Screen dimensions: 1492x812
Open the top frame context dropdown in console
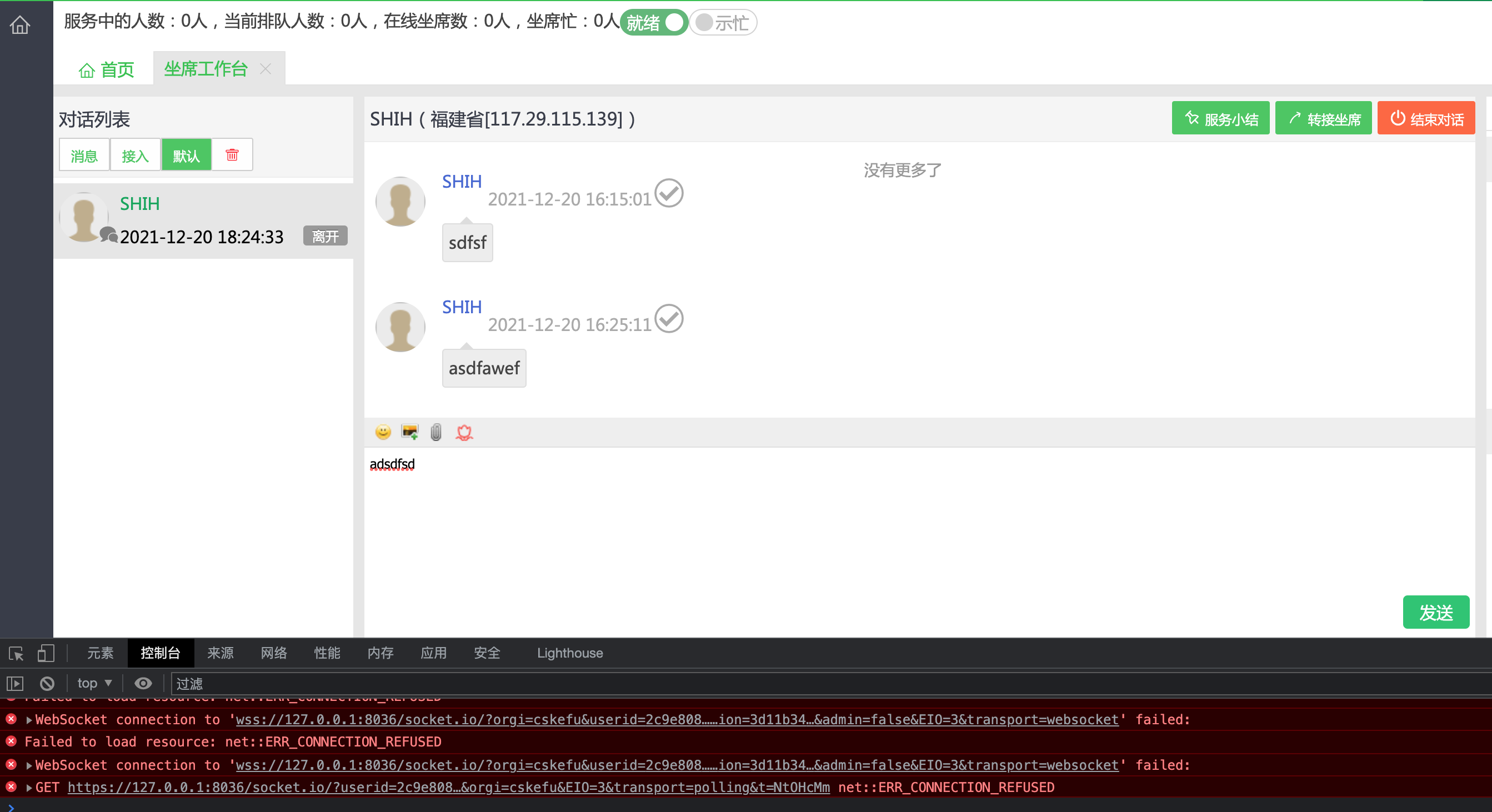click(x=93, y=683)
